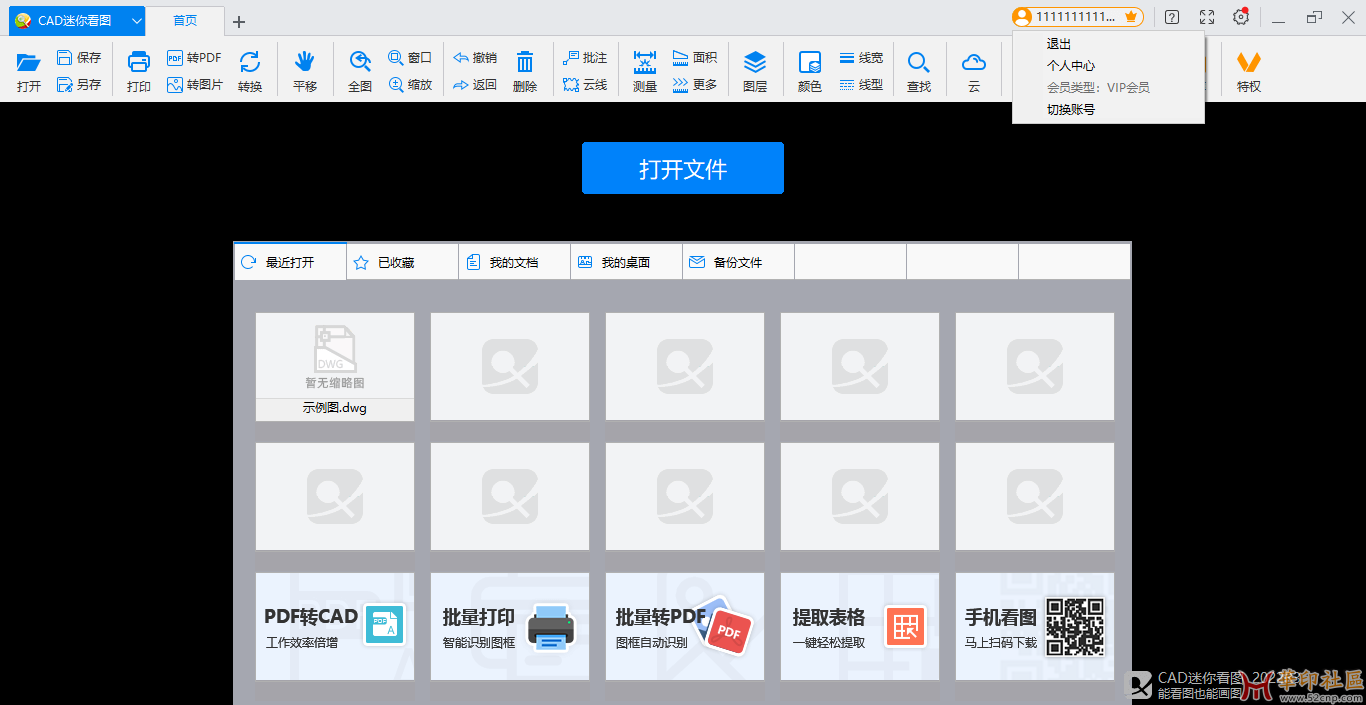
Task: Delete the selection using 删除
Action: coord(525,72)
